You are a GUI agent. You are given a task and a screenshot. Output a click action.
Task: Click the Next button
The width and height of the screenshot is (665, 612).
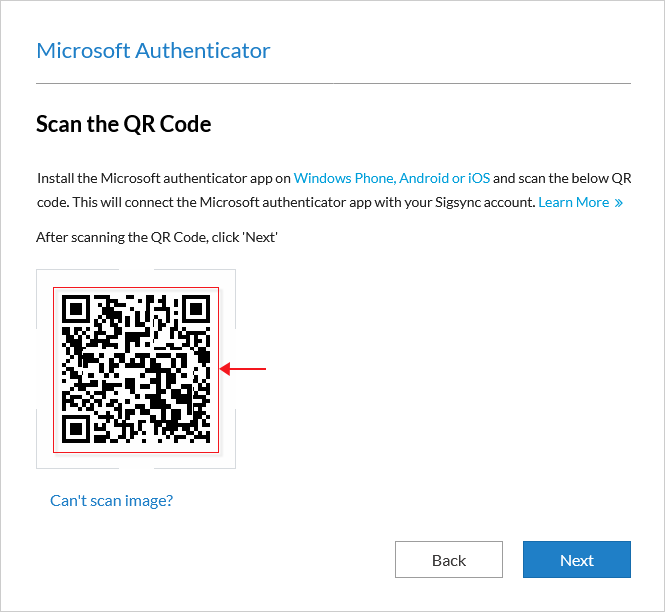[576, 559]
